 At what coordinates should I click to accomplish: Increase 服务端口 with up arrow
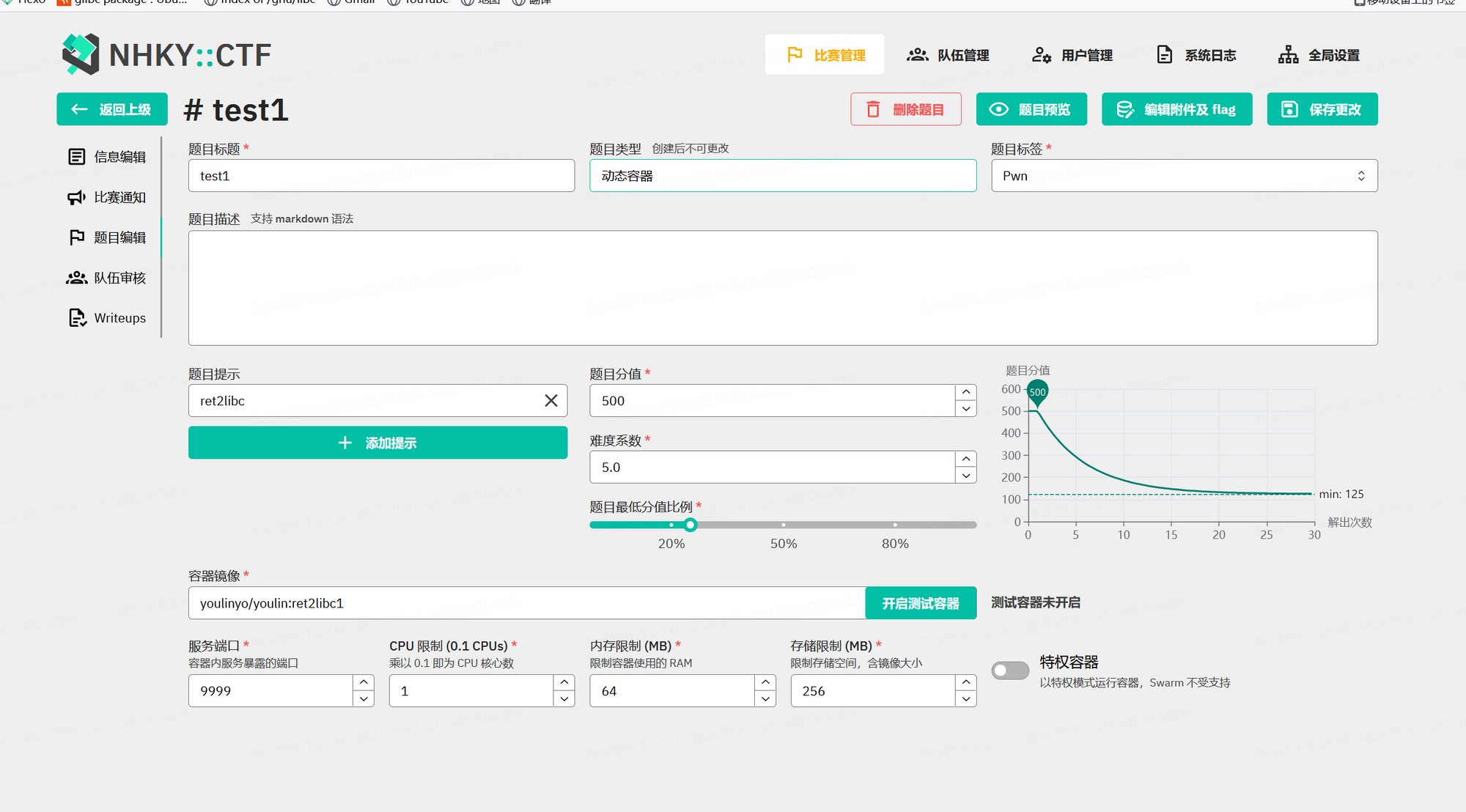click(364, 683)
